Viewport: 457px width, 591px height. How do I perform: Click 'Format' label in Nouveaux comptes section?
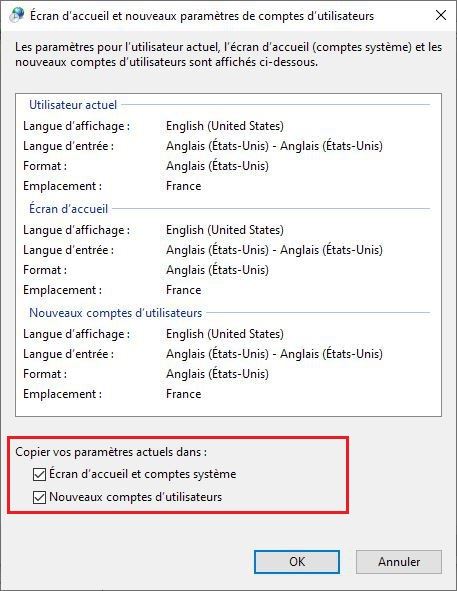(45, 374)
